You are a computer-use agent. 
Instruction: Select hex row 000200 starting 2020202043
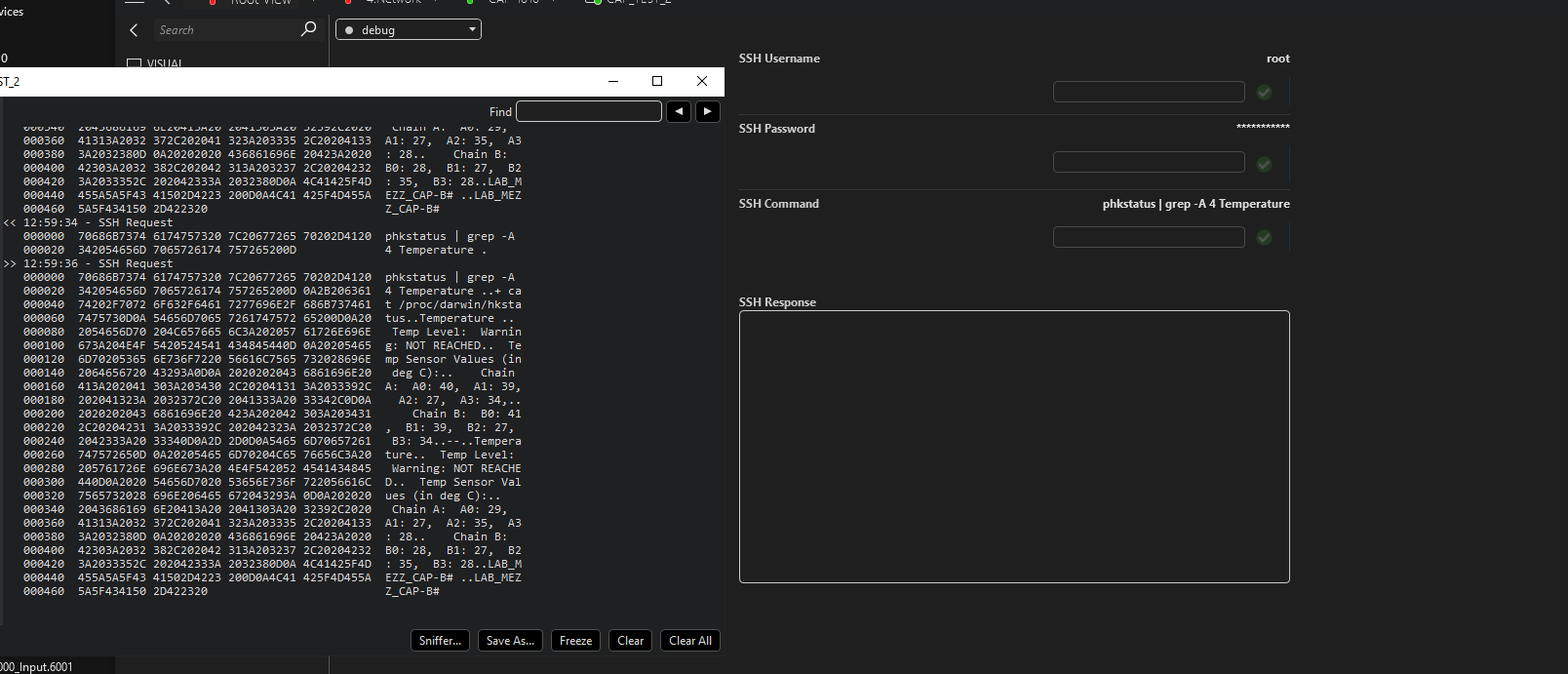272,414
